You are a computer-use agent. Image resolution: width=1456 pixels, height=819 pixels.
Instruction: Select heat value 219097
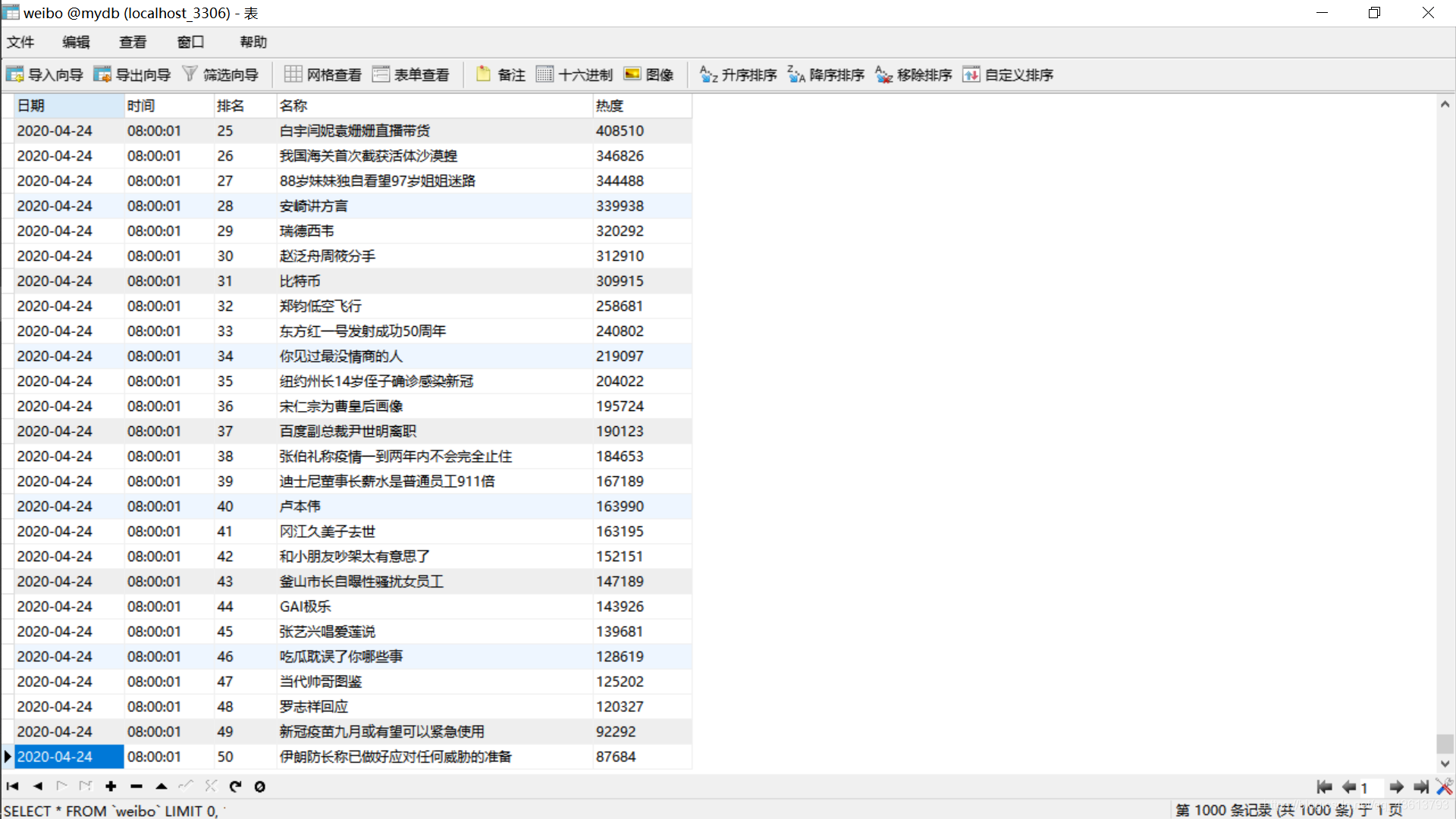(x=642, y=356)
